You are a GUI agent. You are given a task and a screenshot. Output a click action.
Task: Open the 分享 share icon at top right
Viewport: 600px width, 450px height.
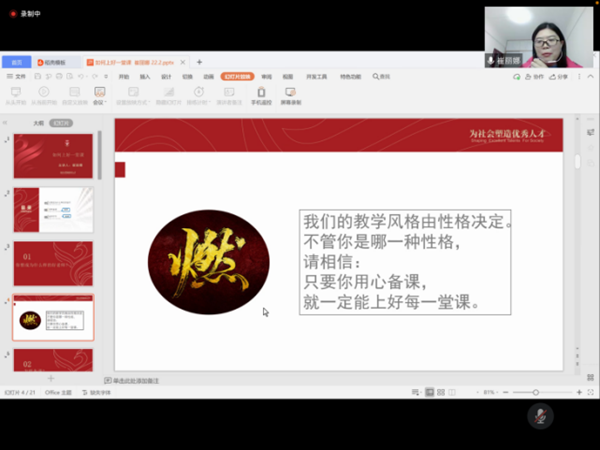click(561, 76)
